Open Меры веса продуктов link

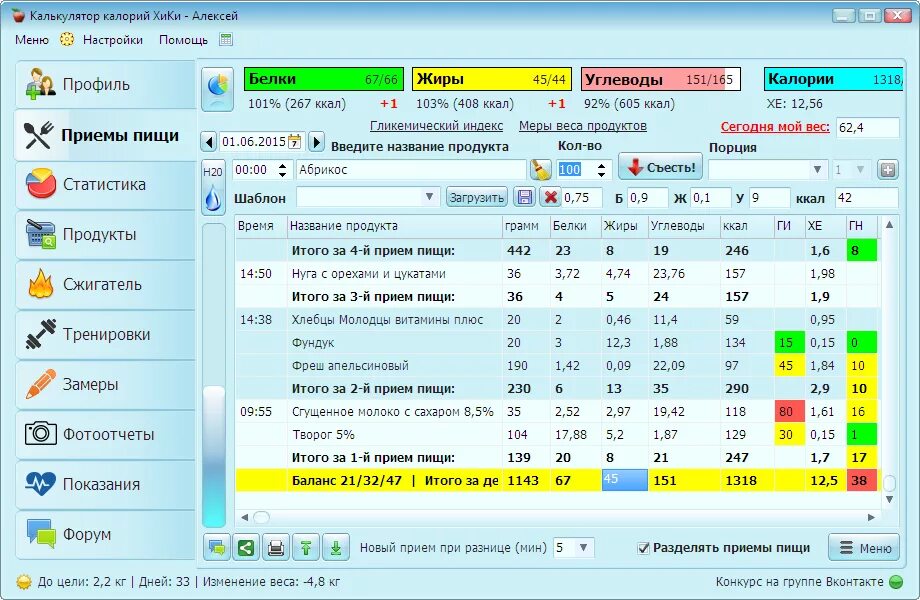[x=583, y=126]
